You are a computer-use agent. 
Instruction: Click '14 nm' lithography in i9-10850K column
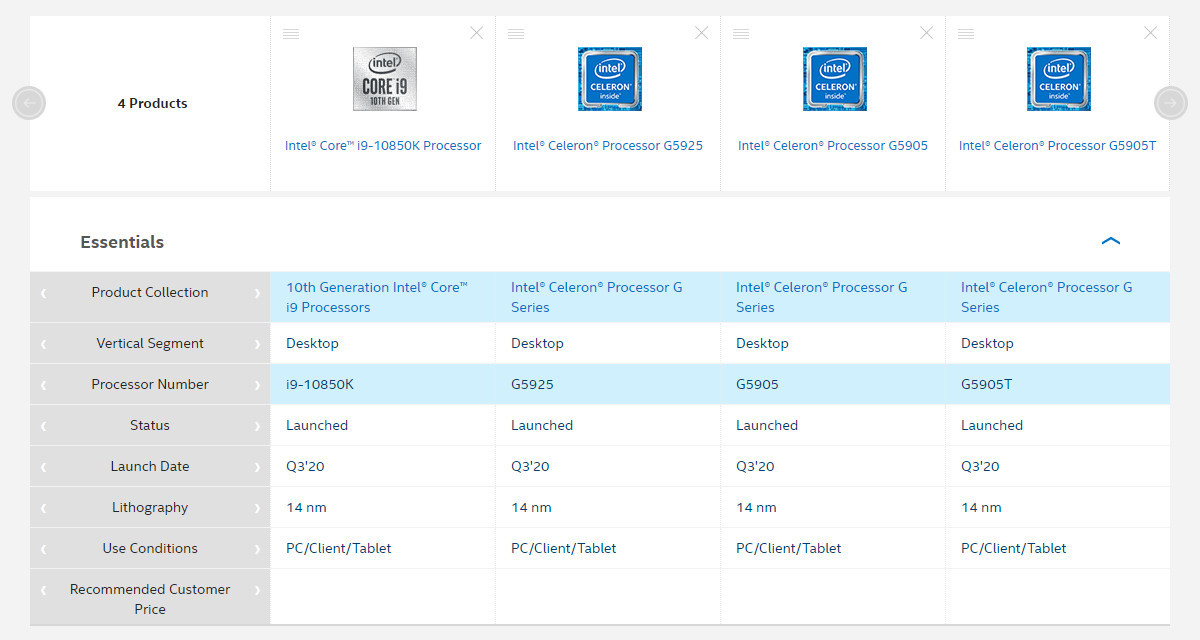306,507
